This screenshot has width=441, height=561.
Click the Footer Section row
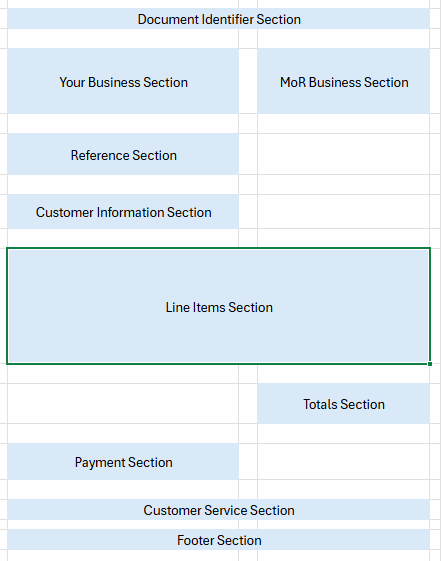tap(218, 540)
